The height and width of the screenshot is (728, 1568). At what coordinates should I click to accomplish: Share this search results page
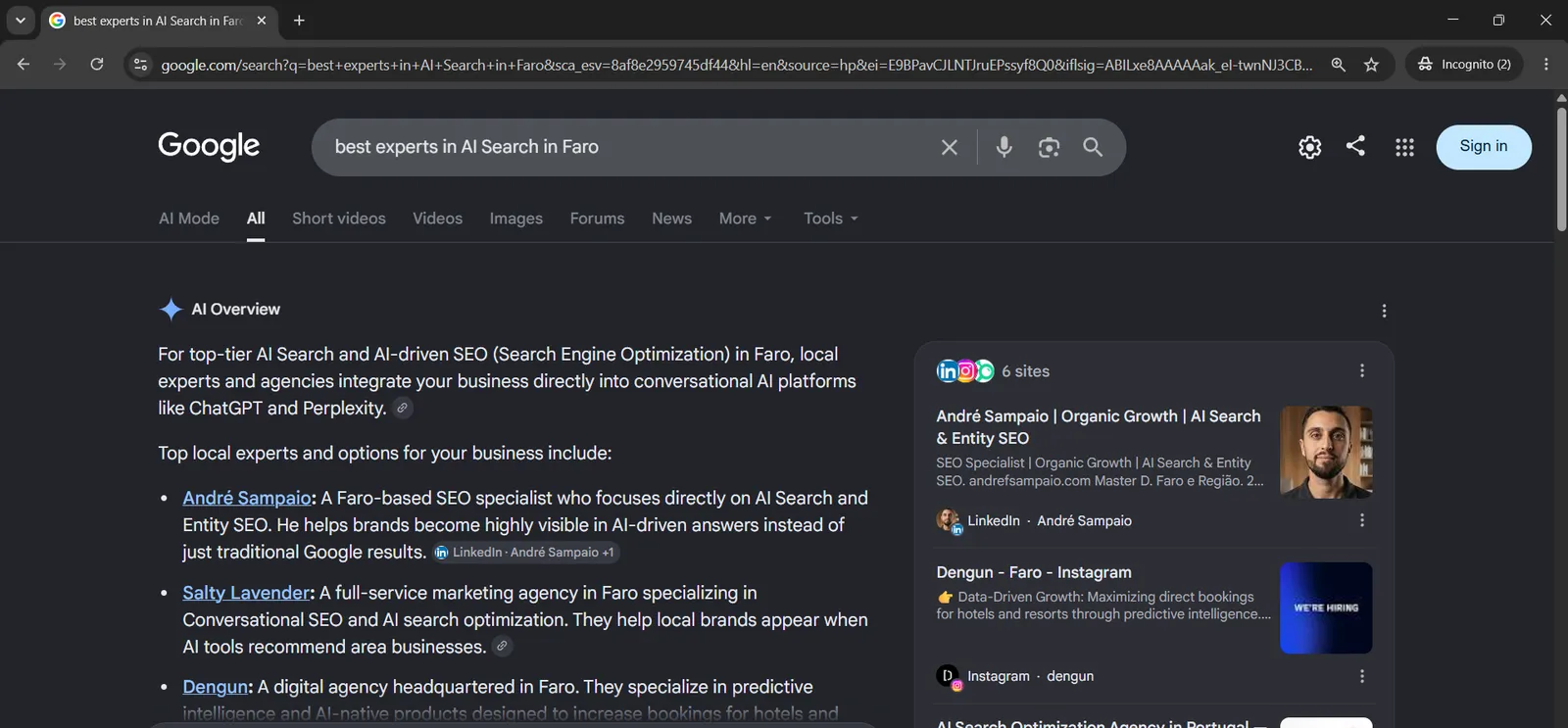[x=1355, y=146]
